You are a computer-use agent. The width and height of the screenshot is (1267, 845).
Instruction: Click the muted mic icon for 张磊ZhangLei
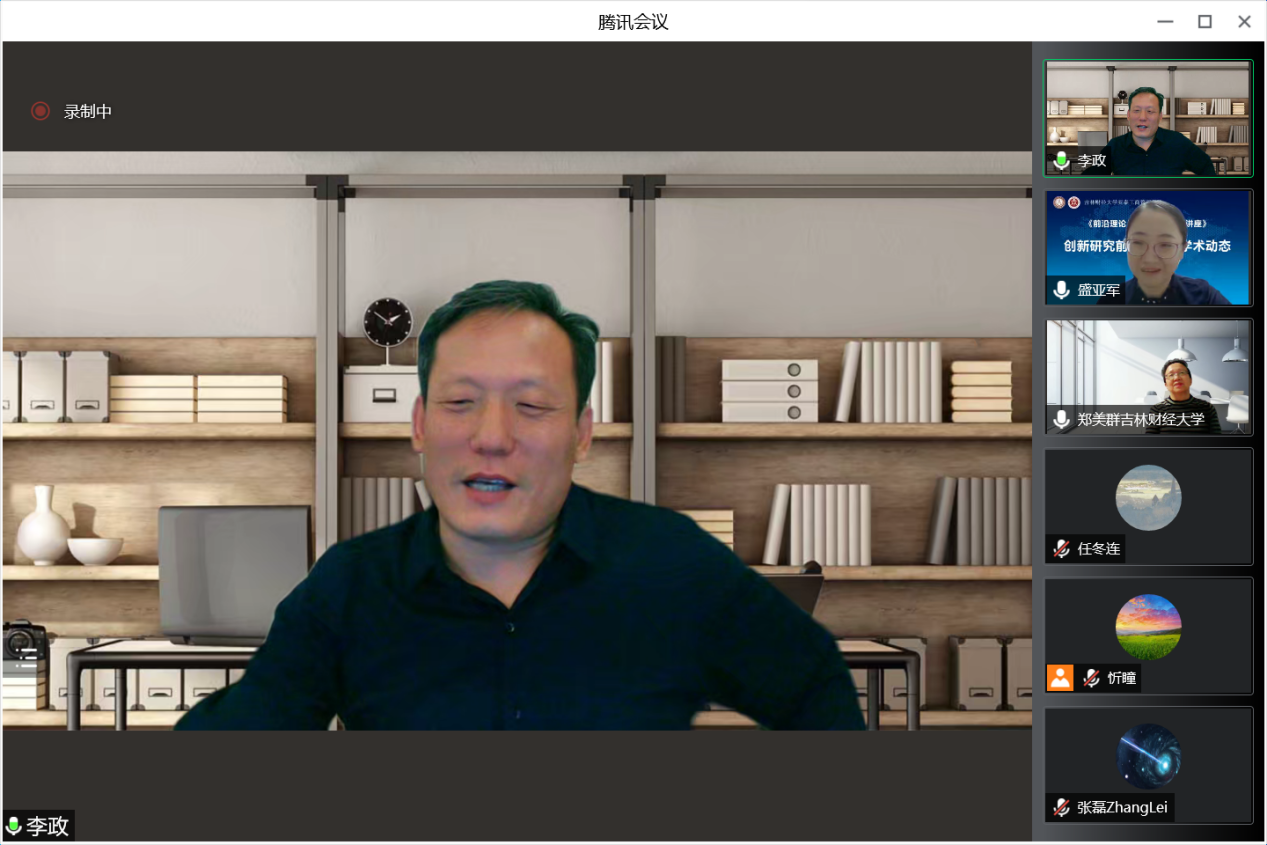pyautogui.click(x=1061, y=807)
